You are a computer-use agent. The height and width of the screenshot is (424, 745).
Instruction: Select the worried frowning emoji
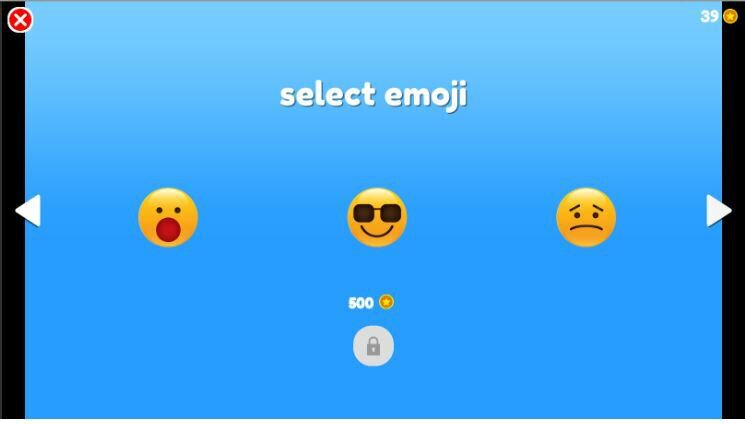tap(586, 217)
